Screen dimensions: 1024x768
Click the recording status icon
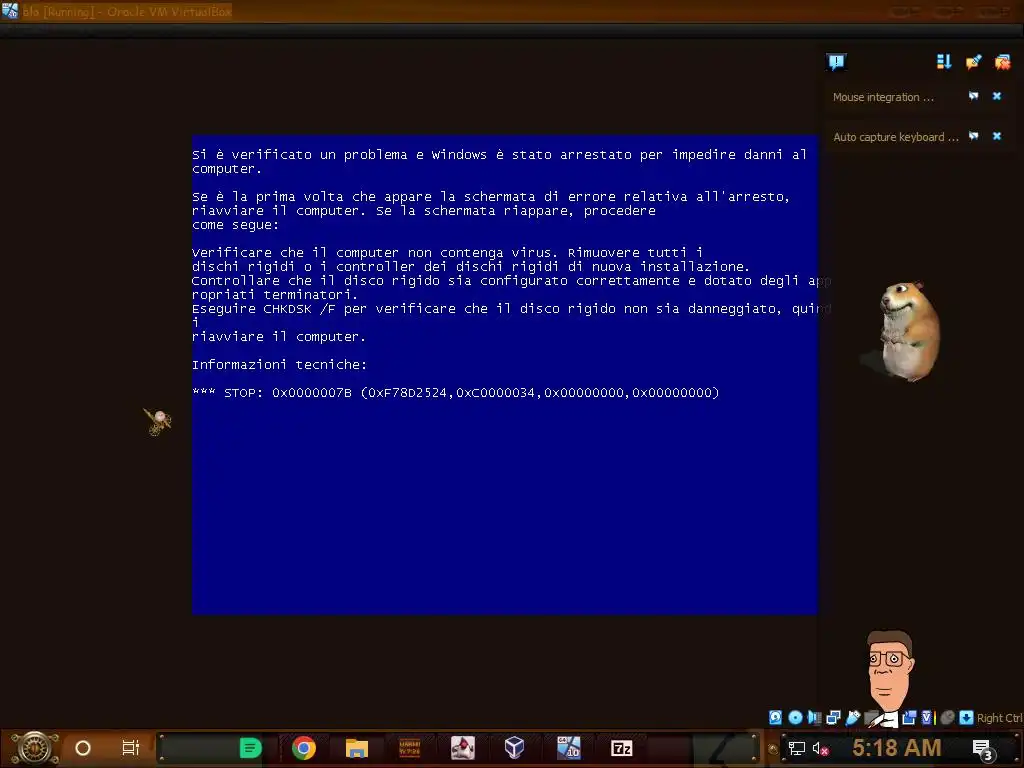click(947, 718)
